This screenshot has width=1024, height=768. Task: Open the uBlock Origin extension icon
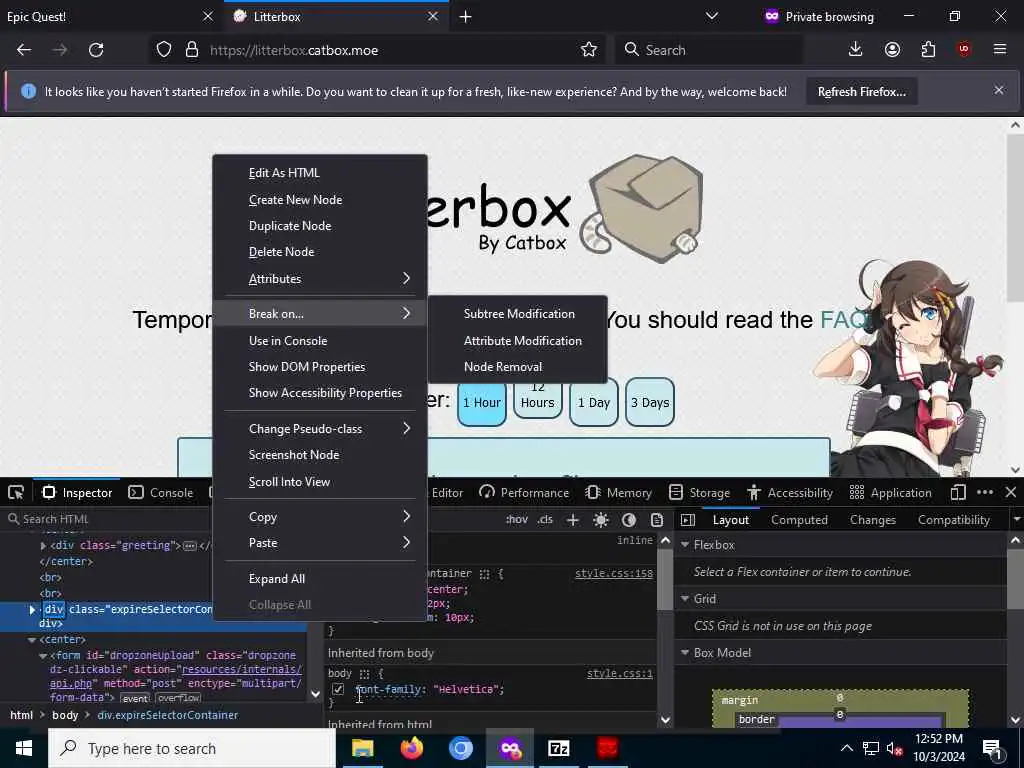[x=964, y=50]
